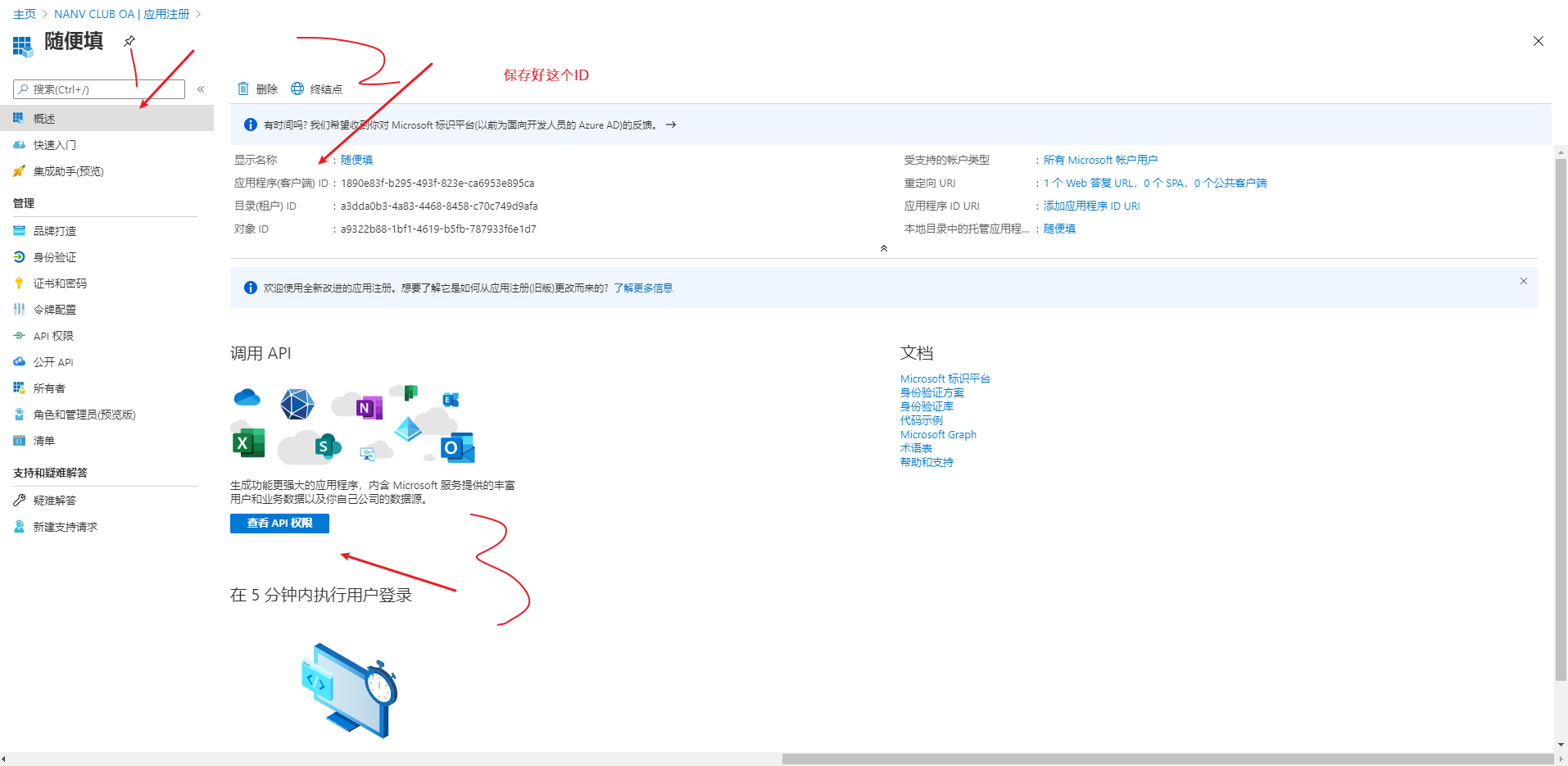
Task: Click the 令牌配置 bars icon
Action: click(x=19, y=309)
